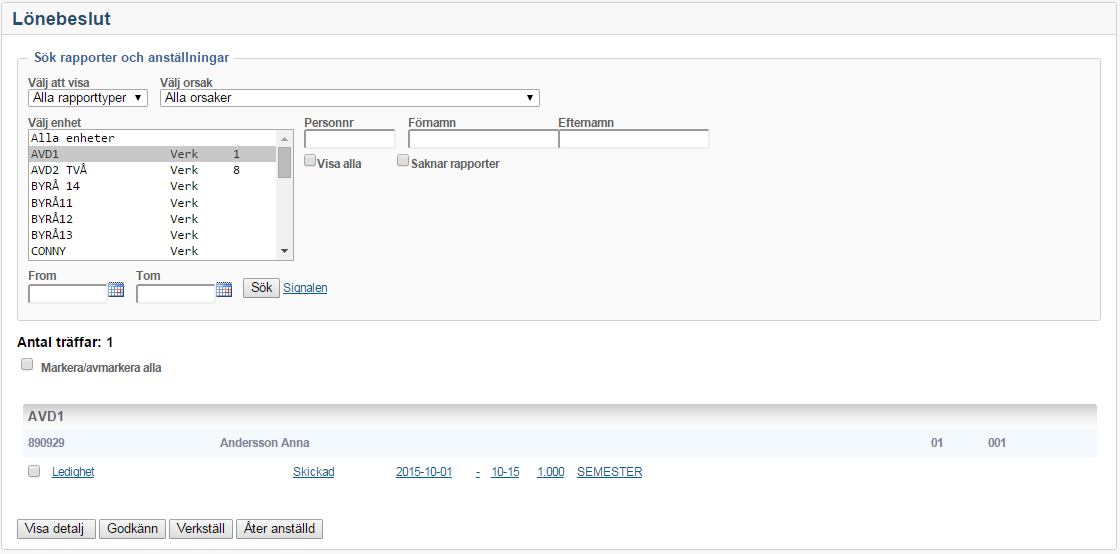1120x554 pixels.
Task: Approve with the Godkänn button
Action: [x=132, y=529]
